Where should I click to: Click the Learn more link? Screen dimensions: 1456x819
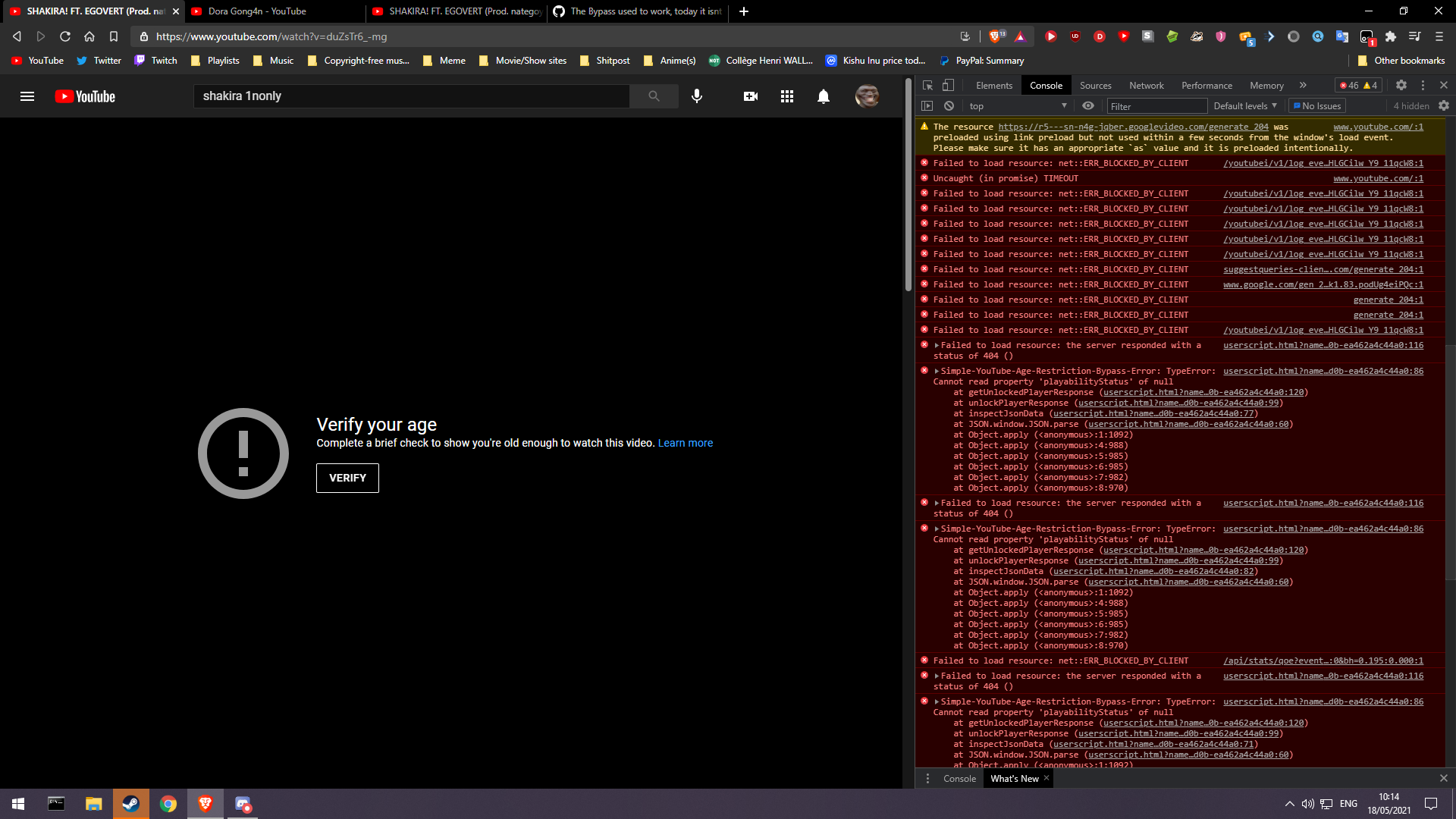tap(685, 443)
